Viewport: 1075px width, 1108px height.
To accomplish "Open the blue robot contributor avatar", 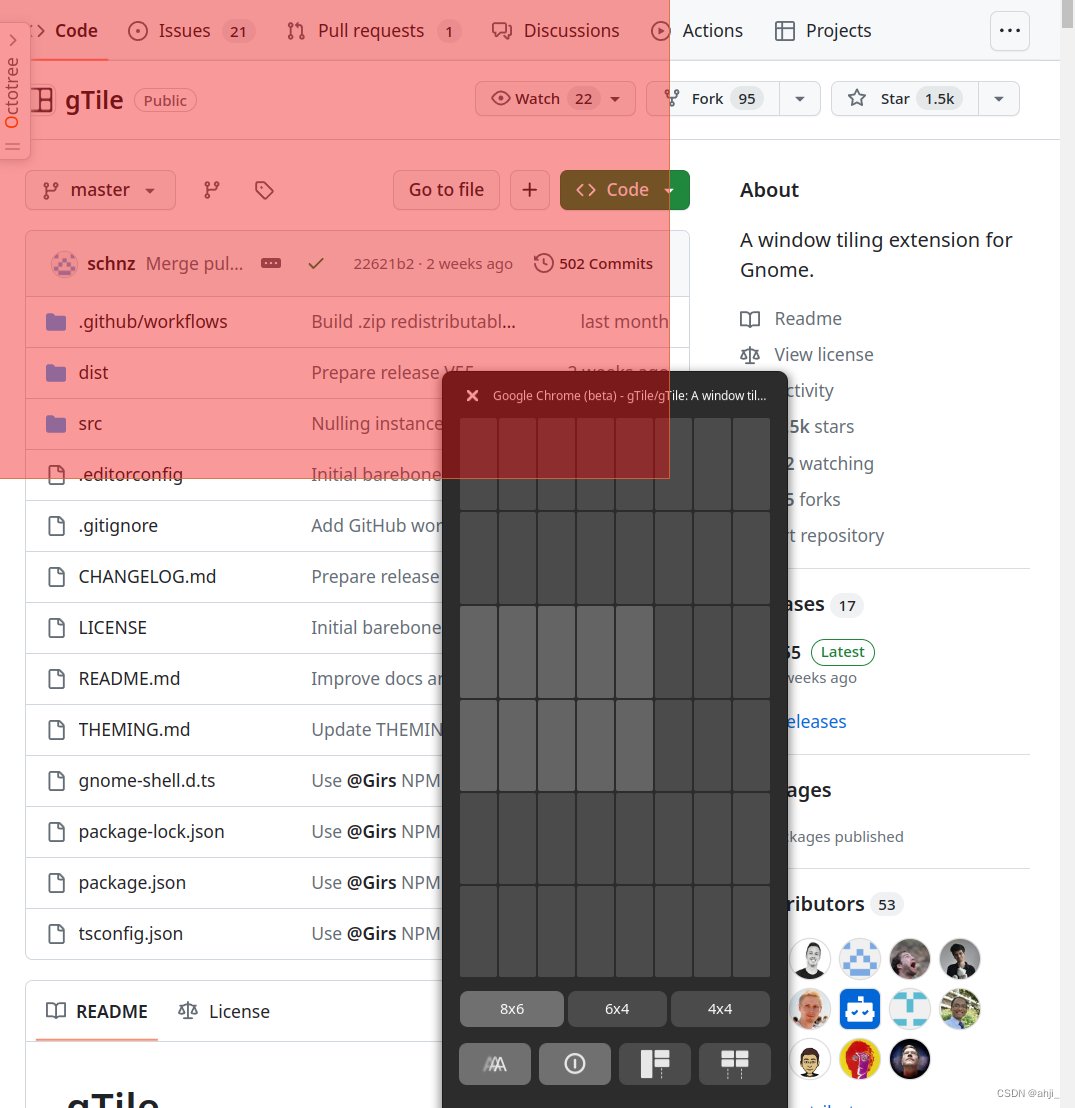I will (859, 1008).
